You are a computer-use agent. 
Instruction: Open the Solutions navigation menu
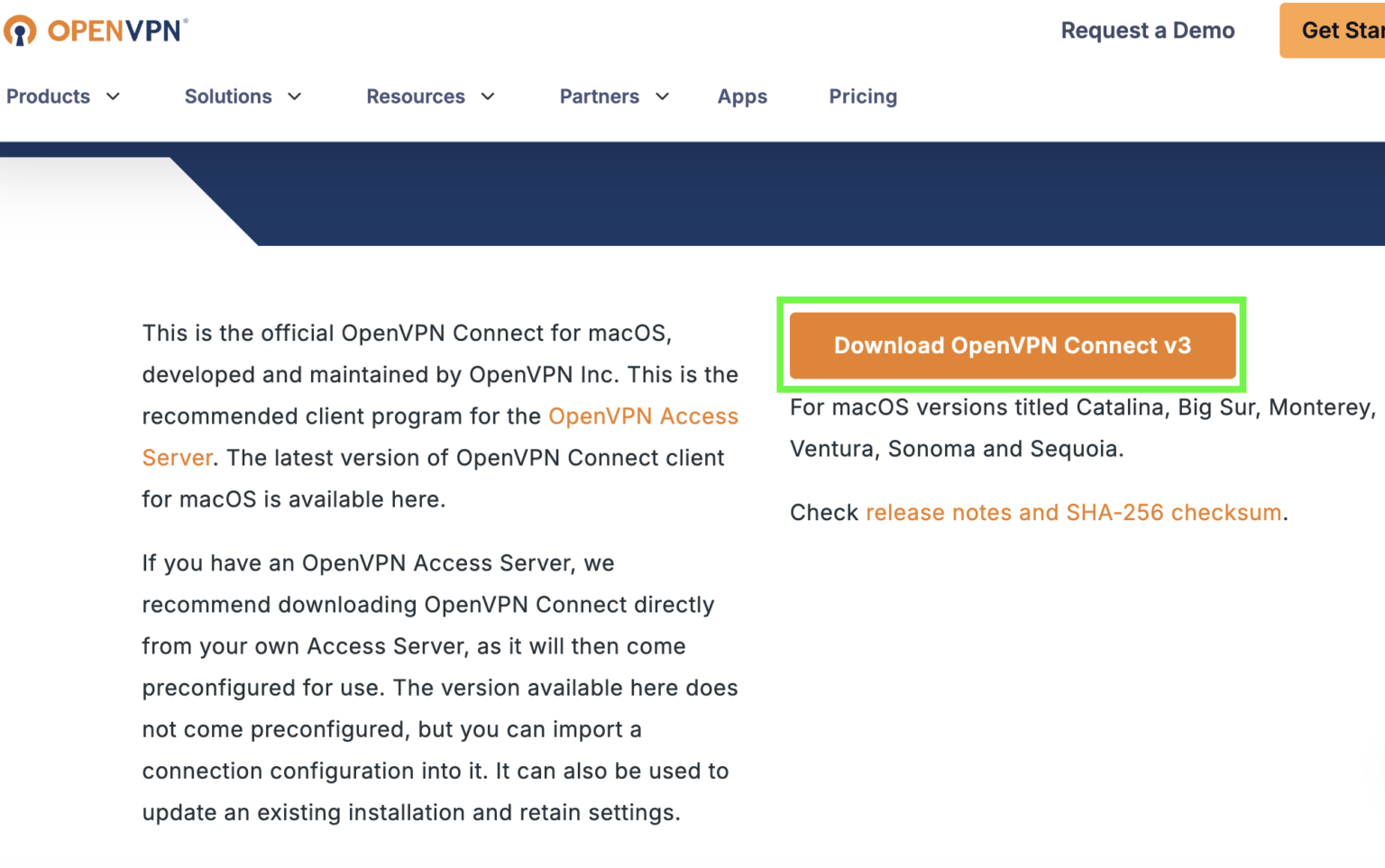(228, 96)
